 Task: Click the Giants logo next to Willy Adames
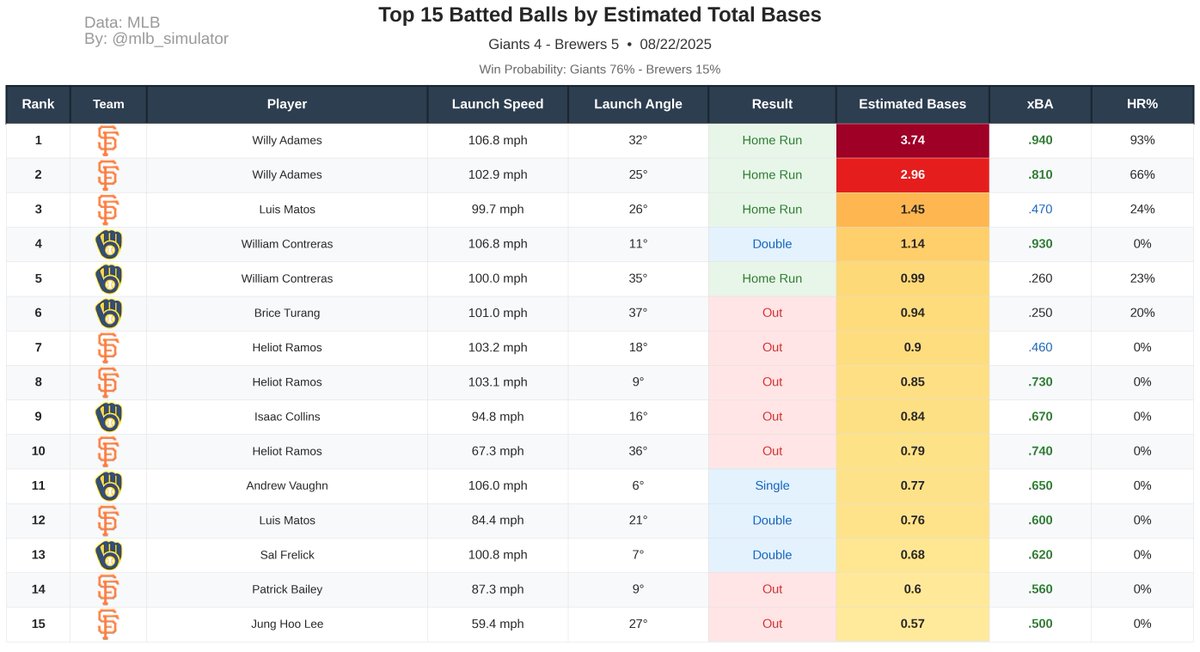point(108,140)
